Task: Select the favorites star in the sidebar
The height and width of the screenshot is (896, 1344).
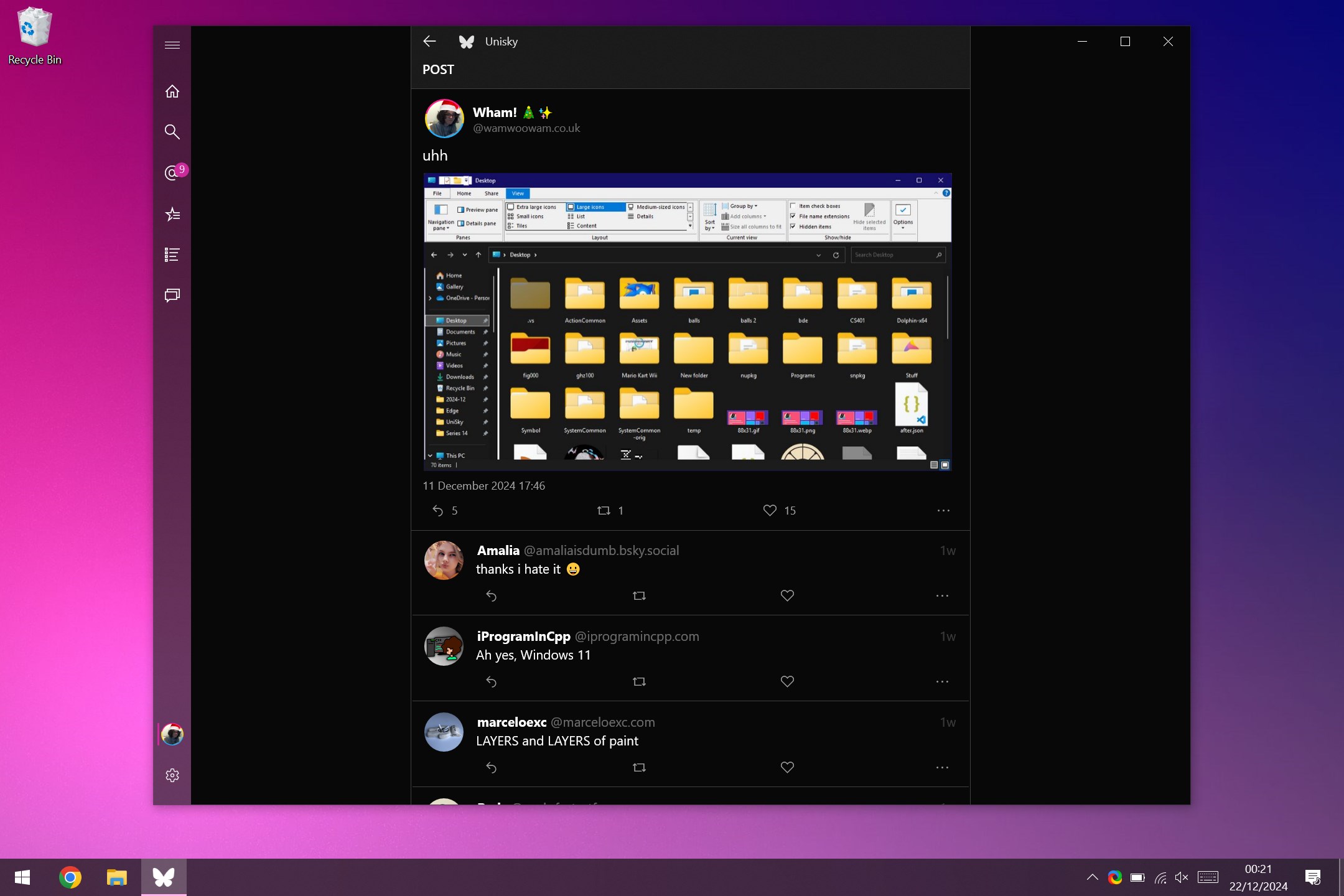Action: click(172, 214)
